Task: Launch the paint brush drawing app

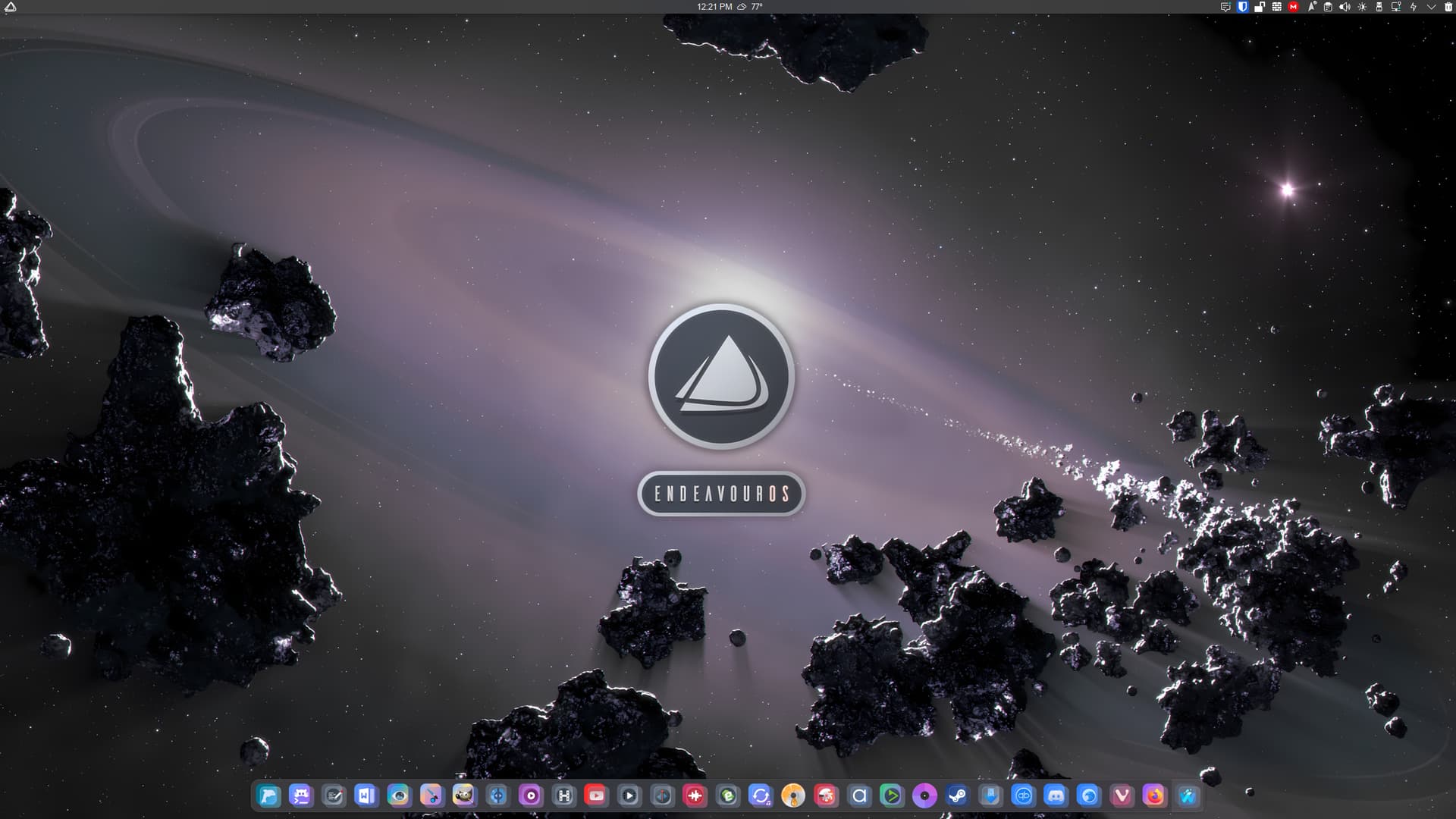Action: [x=431, y=795]
